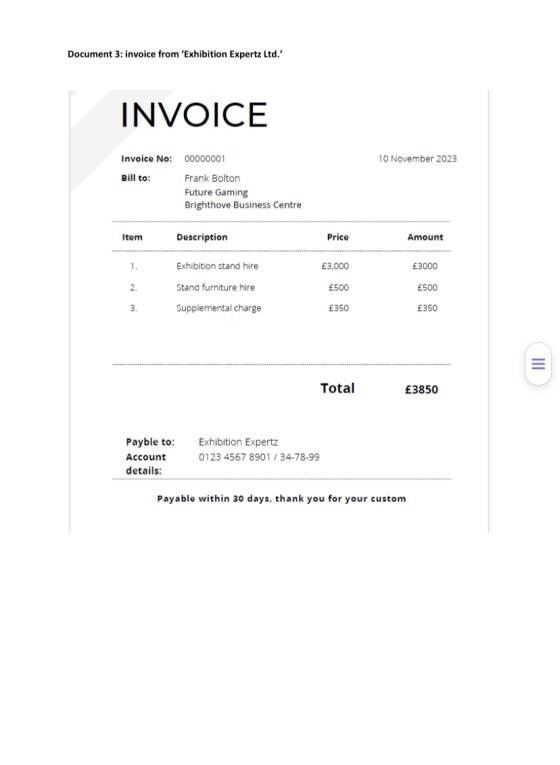Click the Payable within 30 days note
Image resolution: width=560 pixels, height=765 pixels.
pyautogui.click(x=281, y=499)
